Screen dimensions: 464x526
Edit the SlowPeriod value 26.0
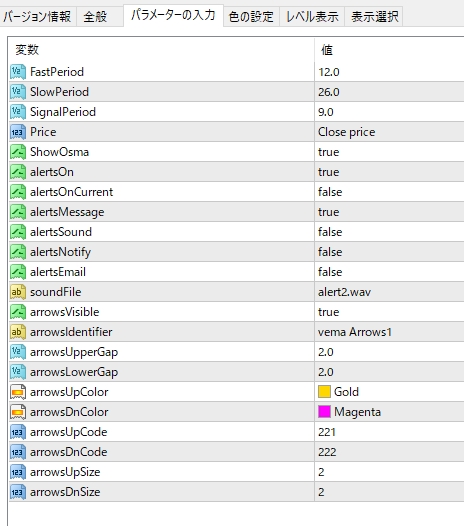(x=329, y=92)
